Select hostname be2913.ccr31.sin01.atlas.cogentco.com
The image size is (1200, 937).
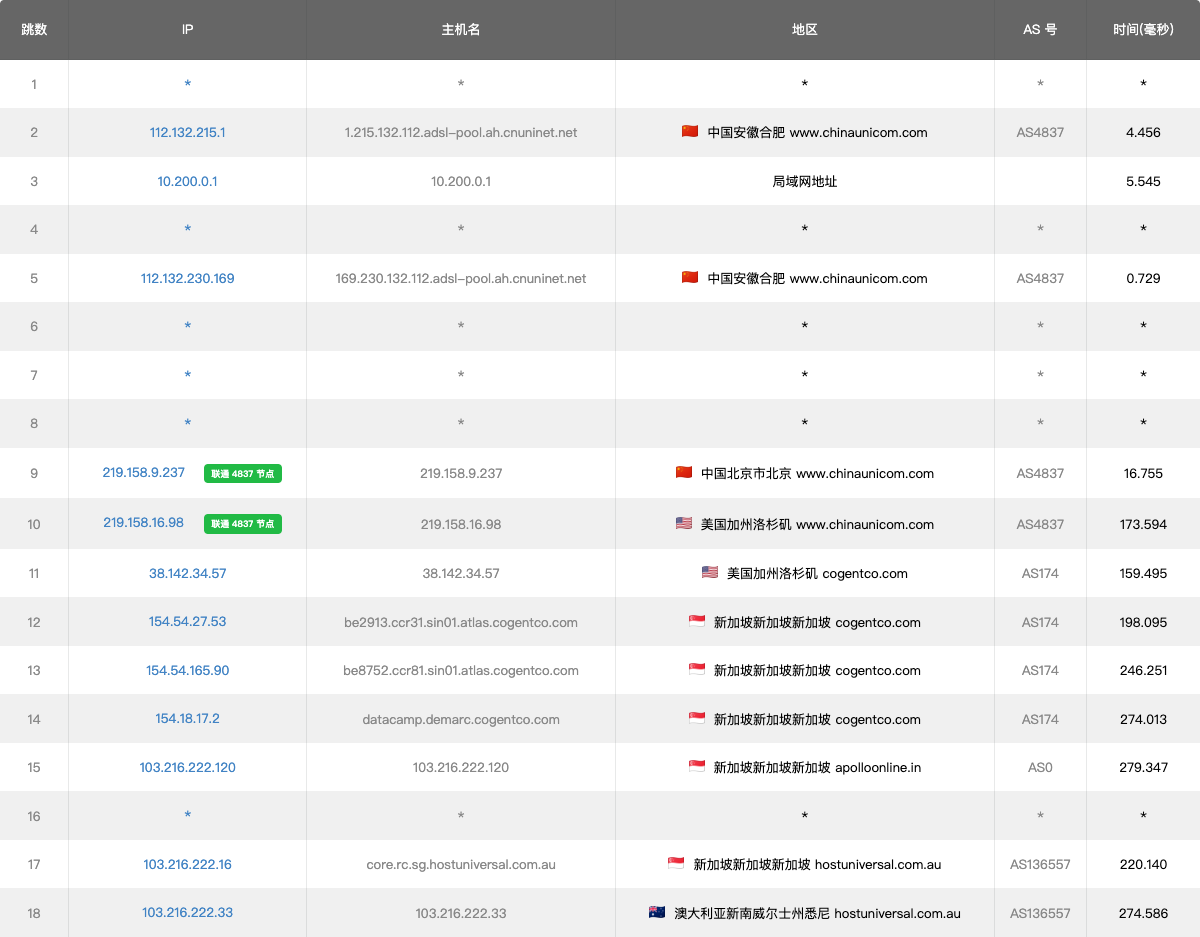[461, 622]
